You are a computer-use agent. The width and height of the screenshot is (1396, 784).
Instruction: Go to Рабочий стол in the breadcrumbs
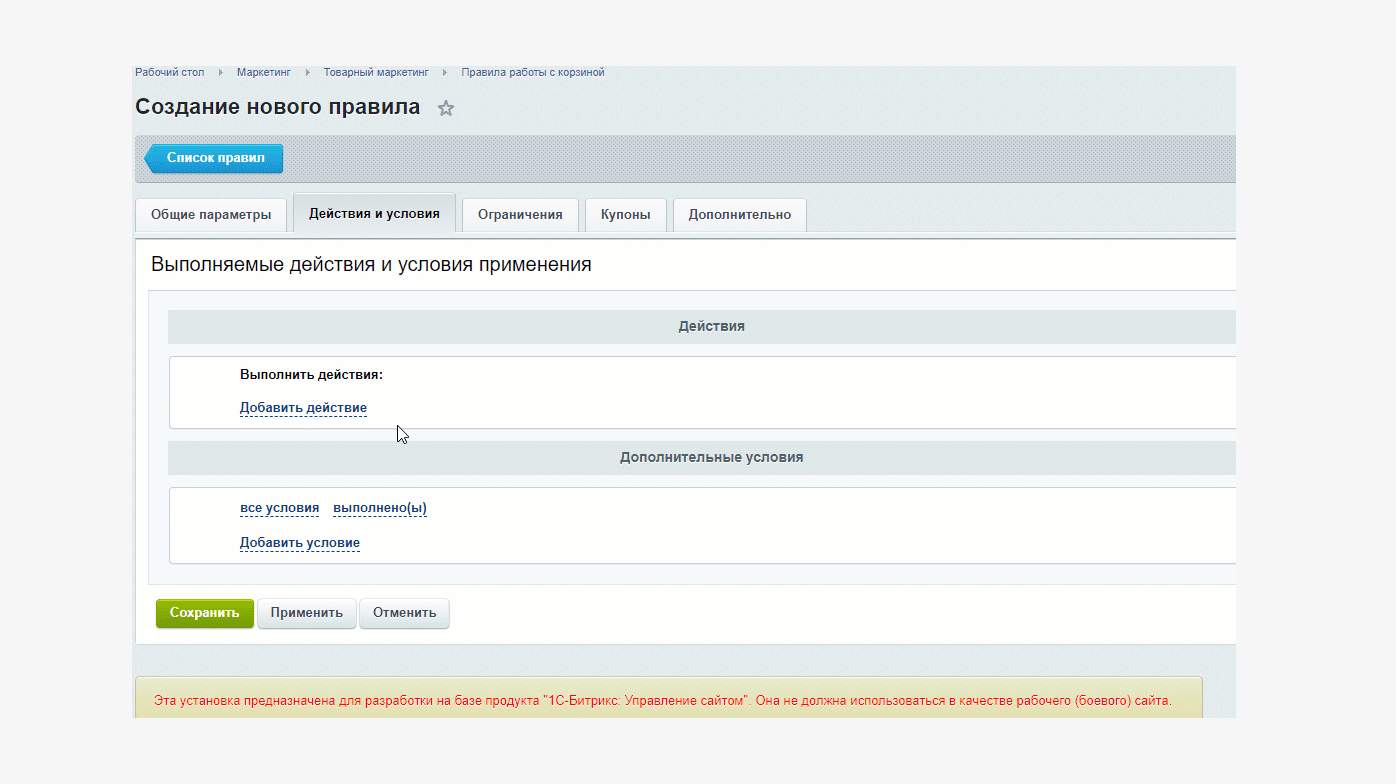pos(170,72)
